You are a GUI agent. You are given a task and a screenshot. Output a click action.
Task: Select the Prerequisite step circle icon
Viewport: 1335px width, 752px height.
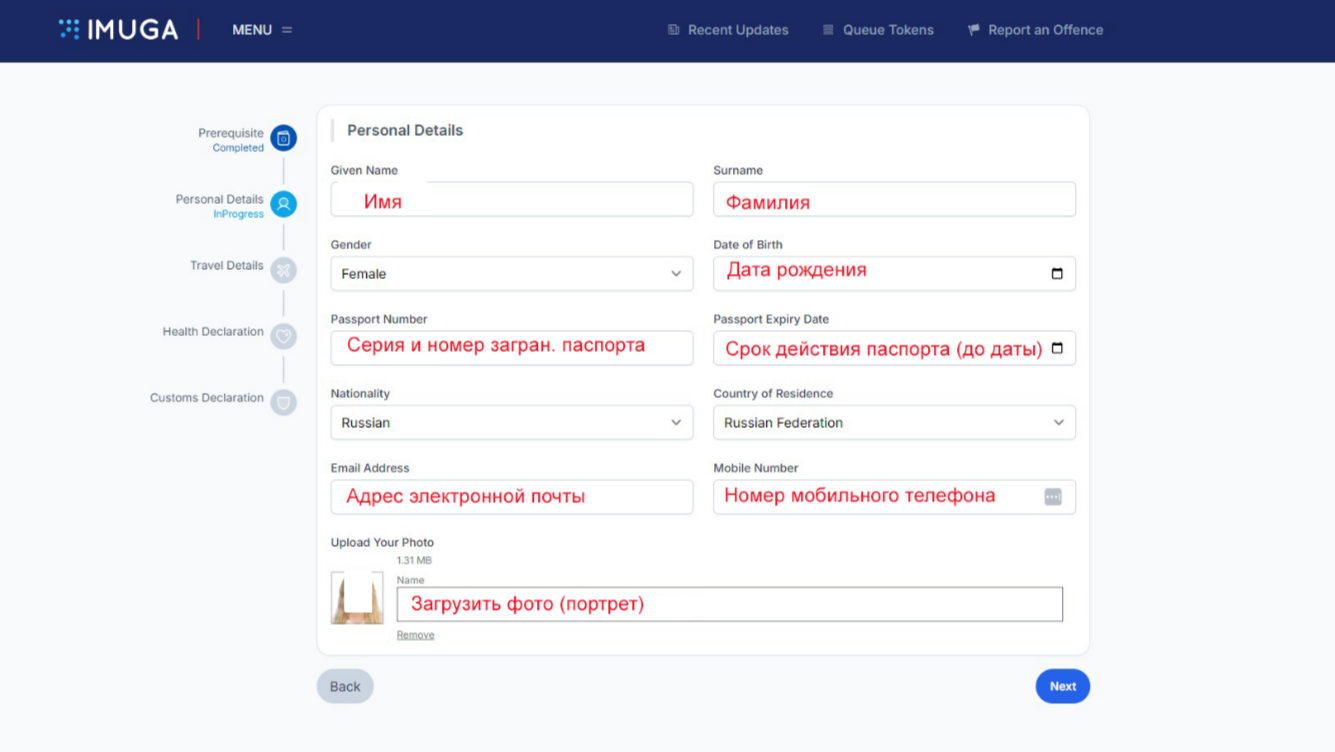tap(284, 138)
